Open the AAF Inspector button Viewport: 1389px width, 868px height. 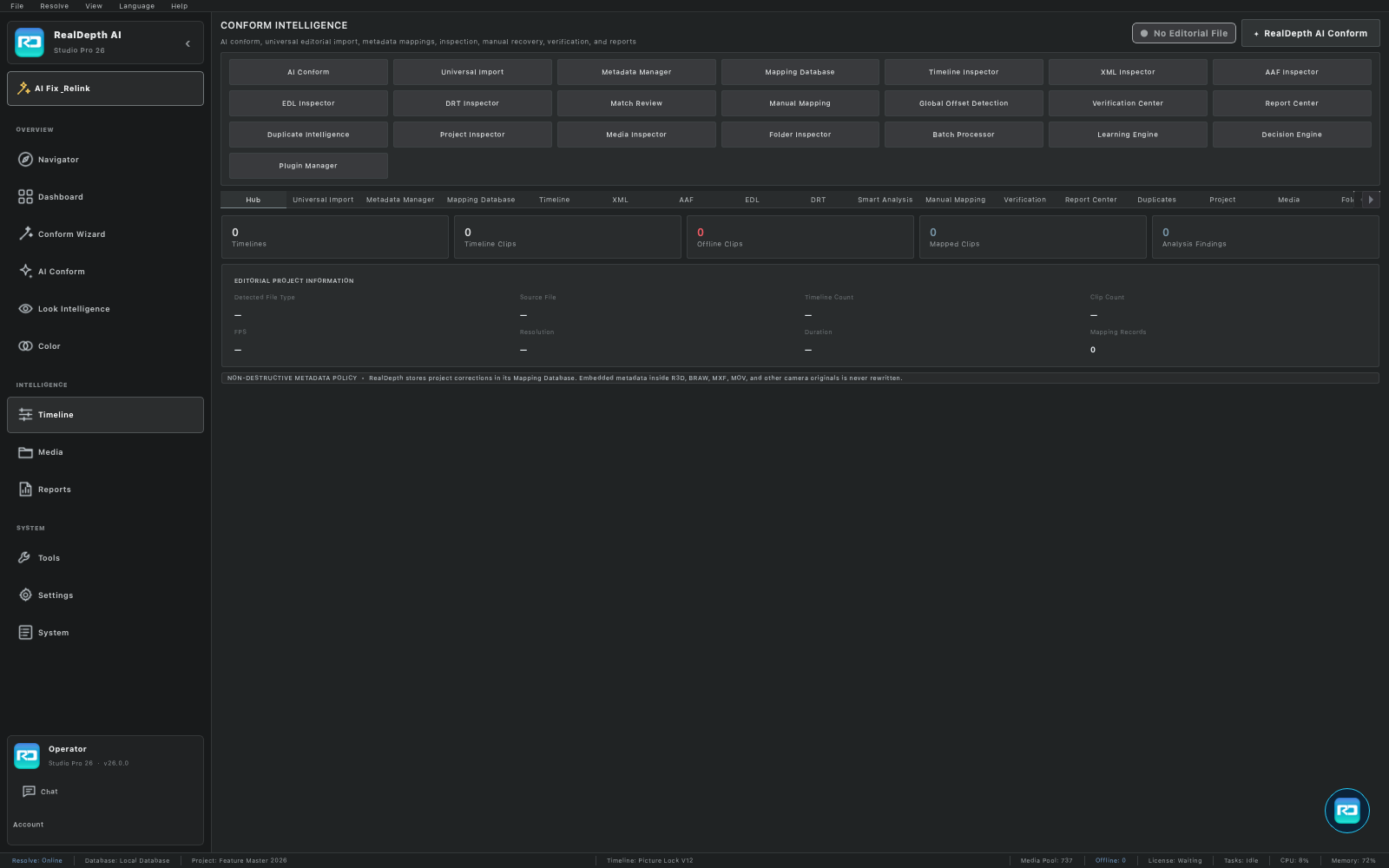point(1292,72)
